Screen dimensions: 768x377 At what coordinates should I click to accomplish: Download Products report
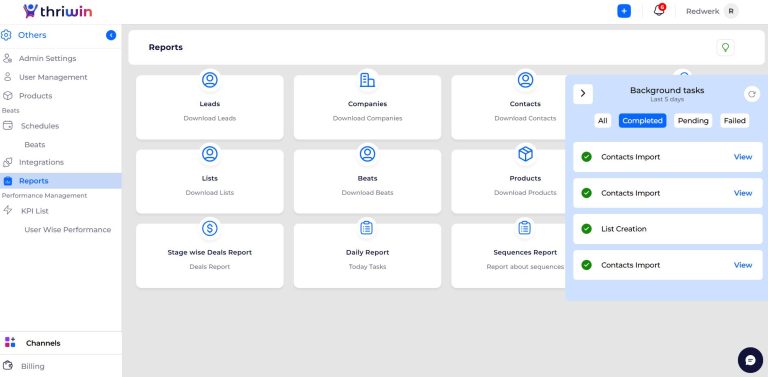(x=525, y=193)
